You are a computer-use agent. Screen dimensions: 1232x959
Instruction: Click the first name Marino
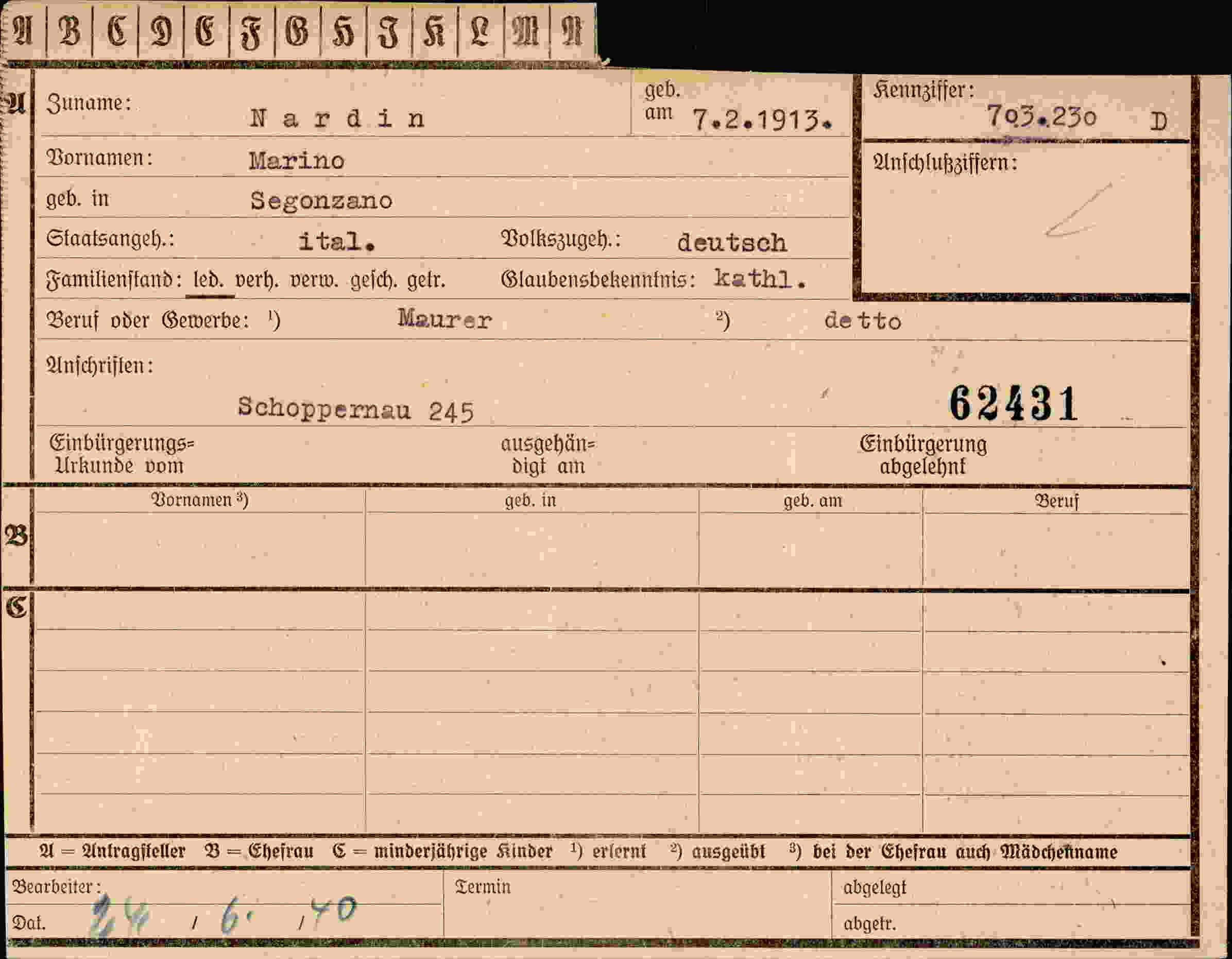pos(297,161)
